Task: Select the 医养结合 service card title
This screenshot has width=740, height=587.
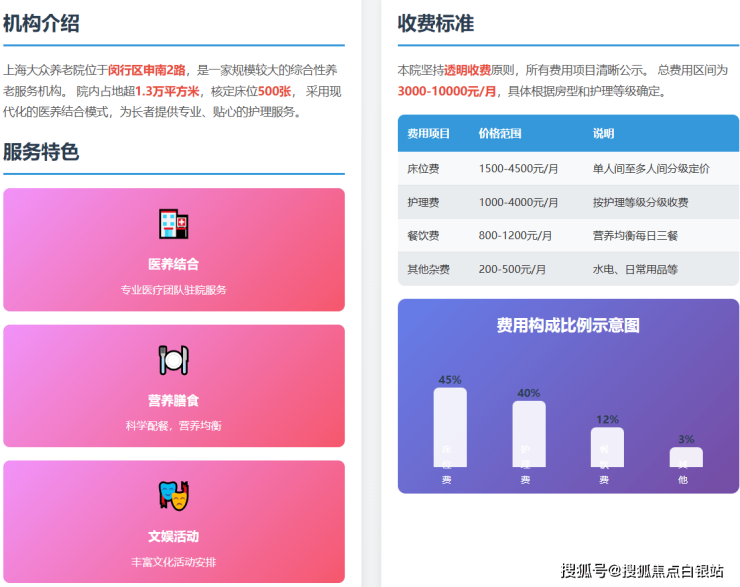Action: (173, 265)
